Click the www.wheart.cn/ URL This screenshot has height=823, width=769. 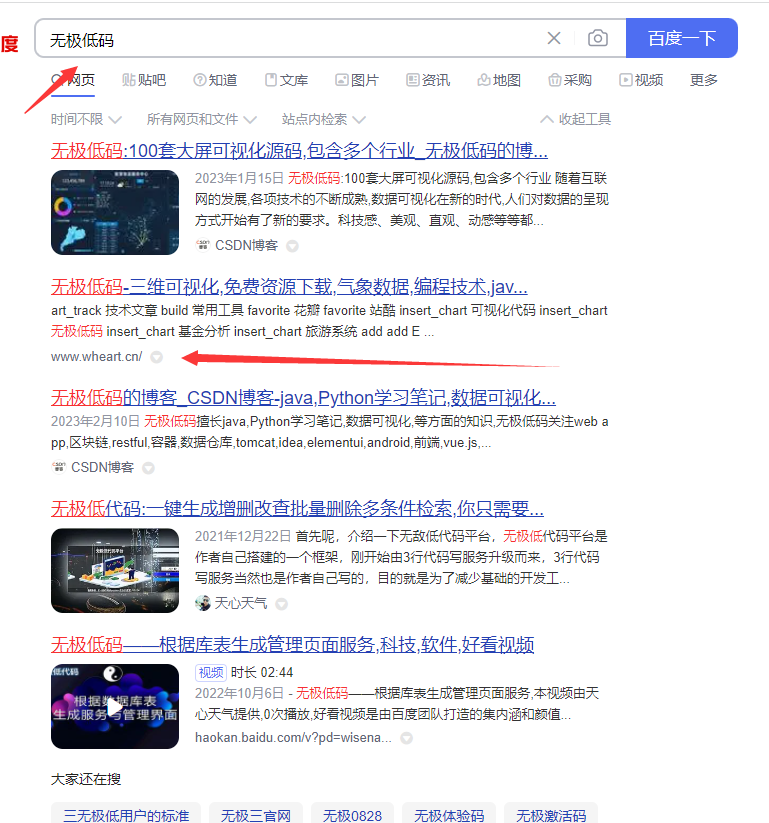pyautogui.click(x=97, y=357)
